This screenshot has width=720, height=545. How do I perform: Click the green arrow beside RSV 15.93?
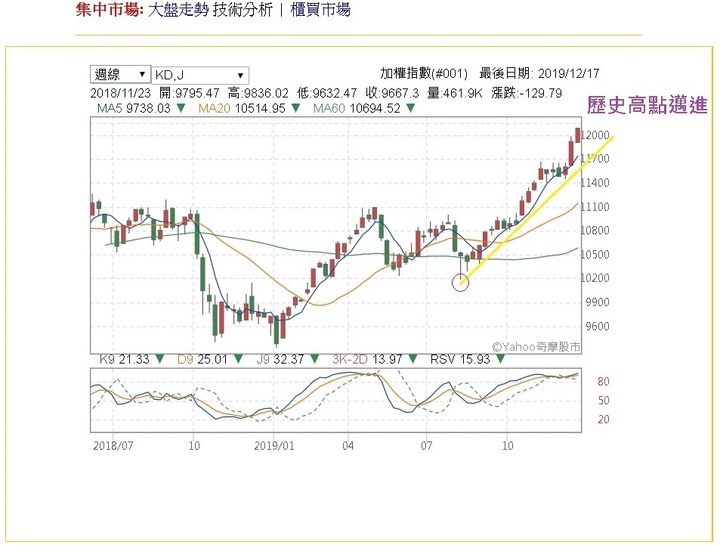tap(500, 359)
